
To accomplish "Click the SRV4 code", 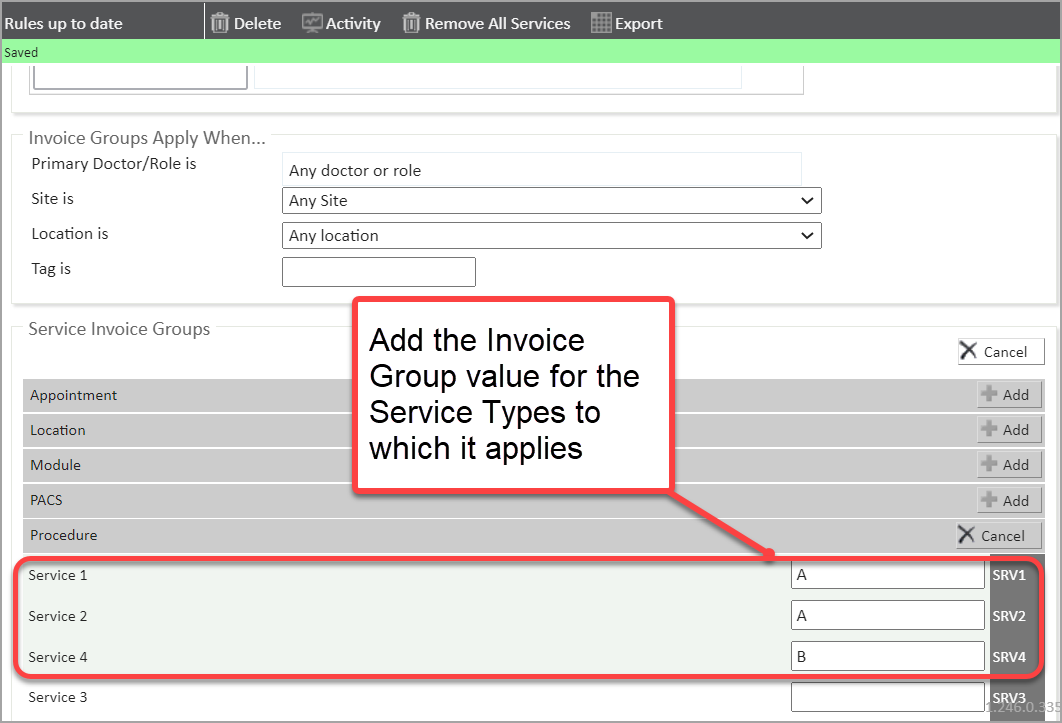I will (x=1009, y=657).
